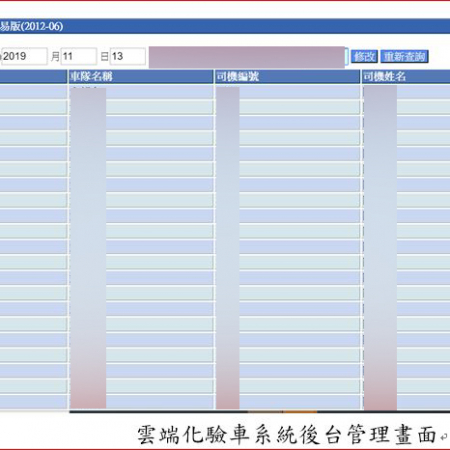Select the last row's 司機編號 cell
This screenshot has width=450, height=450.
pyautogui.click(x=287, y=402)
